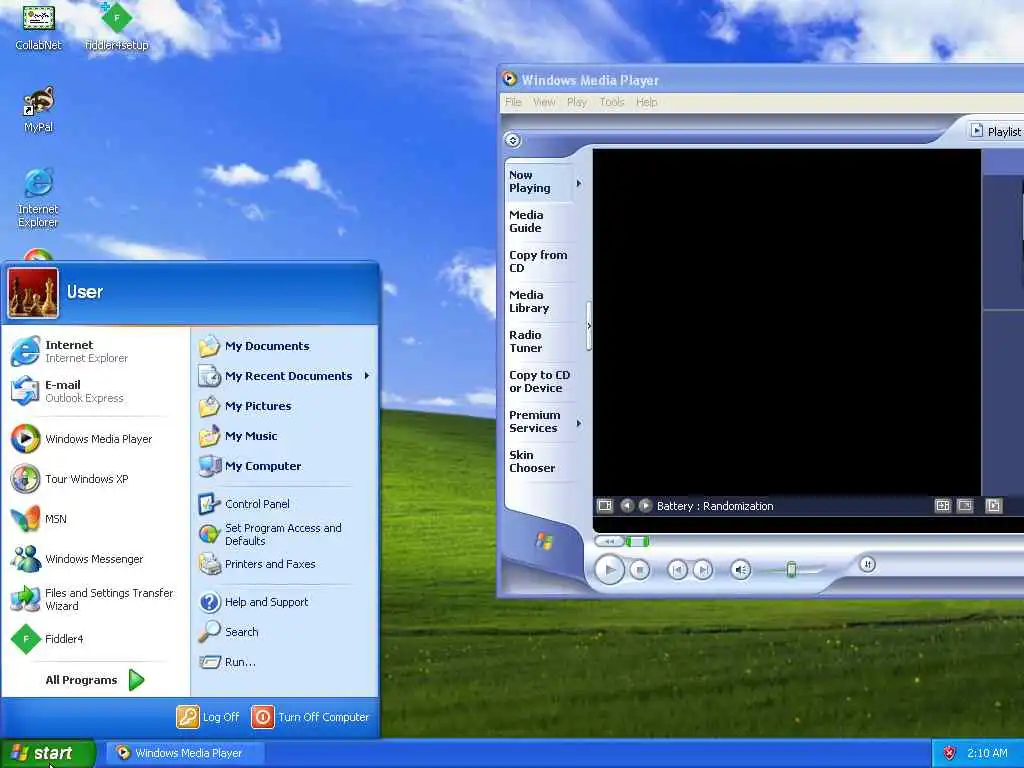Open the Media Library tab
The height and width of the screenshot is (768, 1024).
click(539, 301)
